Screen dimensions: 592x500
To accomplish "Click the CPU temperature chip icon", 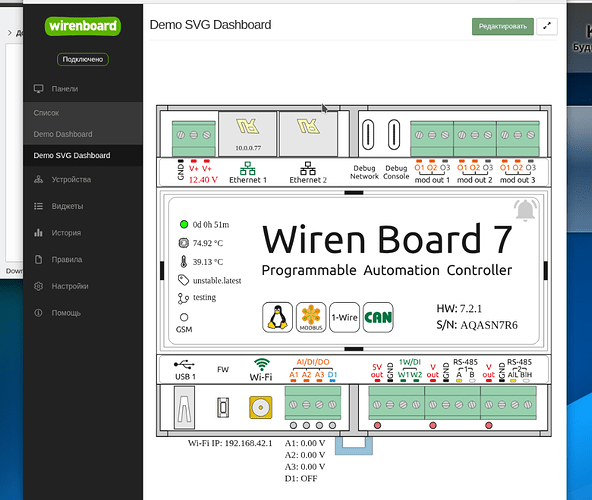I will (x=183, y=243).
